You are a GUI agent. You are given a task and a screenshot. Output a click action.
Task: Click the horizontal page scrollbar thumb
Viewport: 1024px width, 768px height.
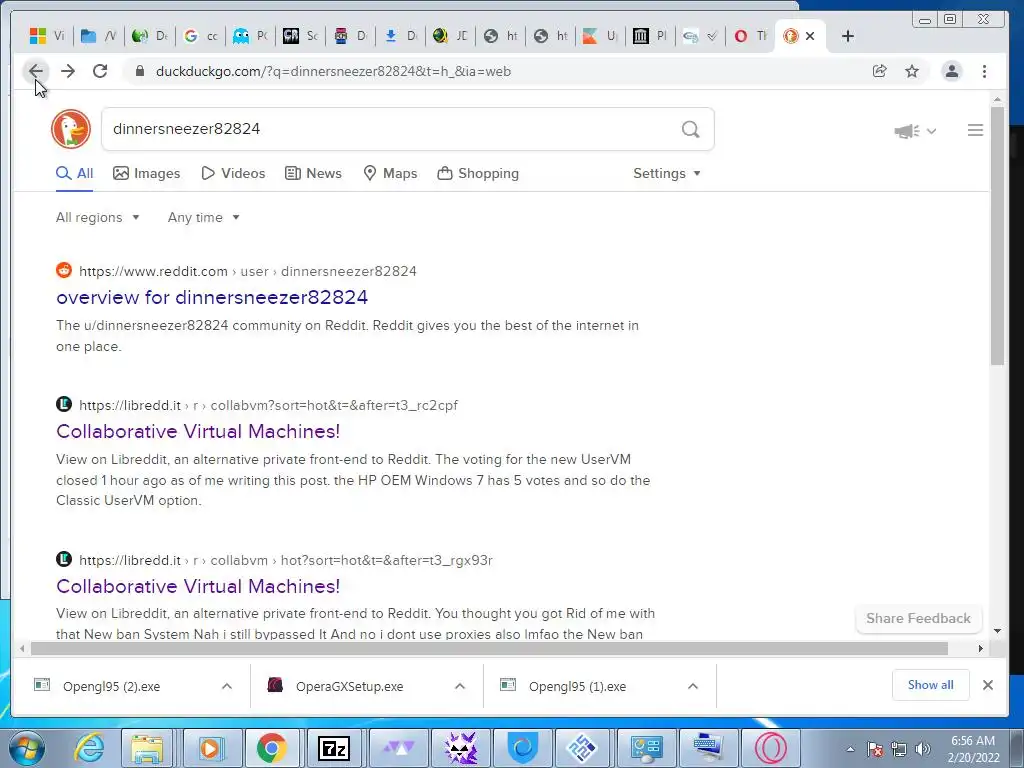pyautogui.click(x=489, y=648)
